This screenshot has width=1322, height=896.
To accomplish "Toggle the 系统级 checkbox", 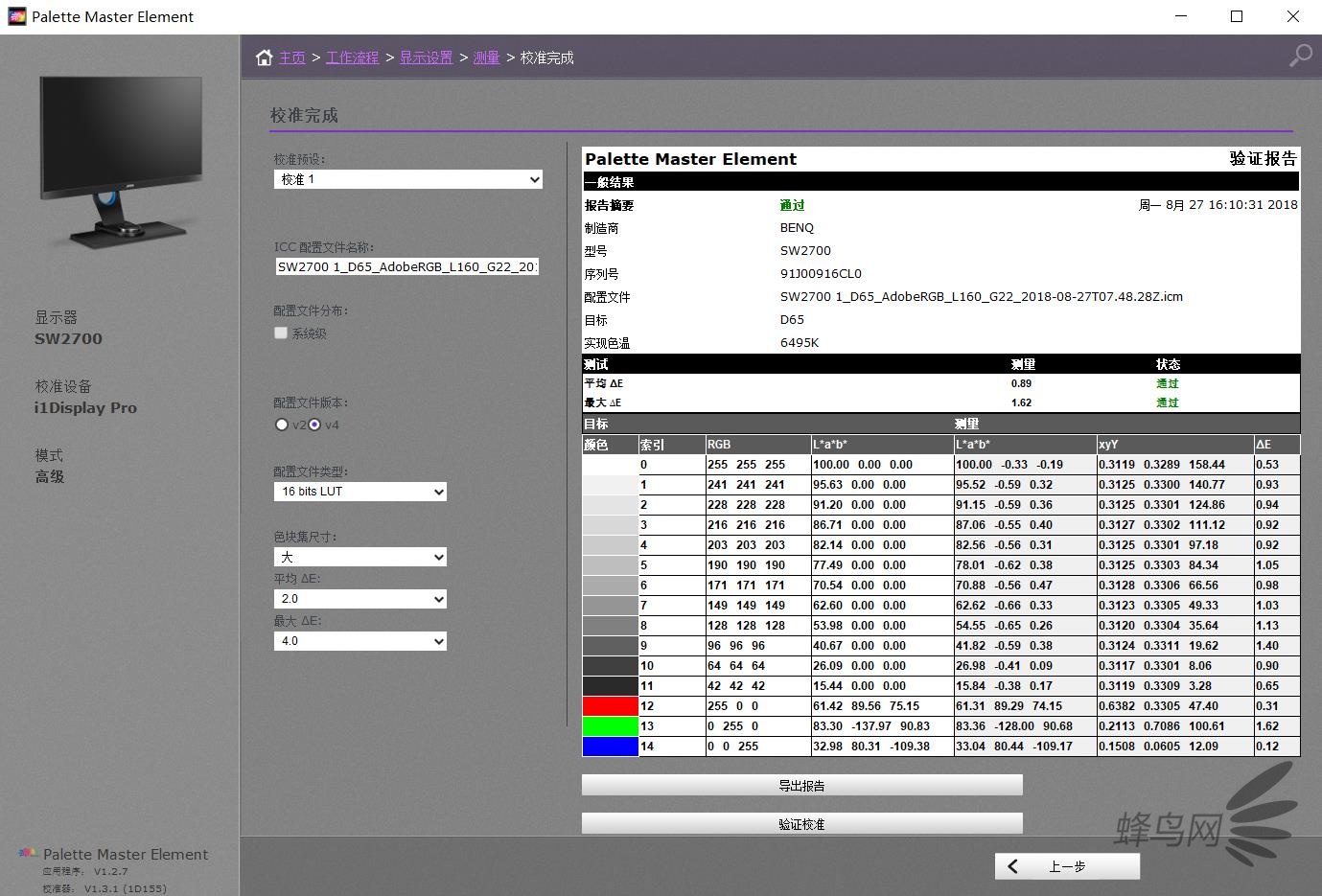I will coord(281,333).
